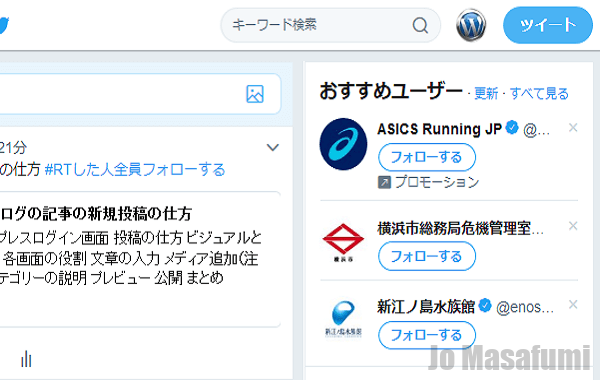
Task: Dismiss 横浜市総務局危機管理室 suggestion
Action: (573, 226)
